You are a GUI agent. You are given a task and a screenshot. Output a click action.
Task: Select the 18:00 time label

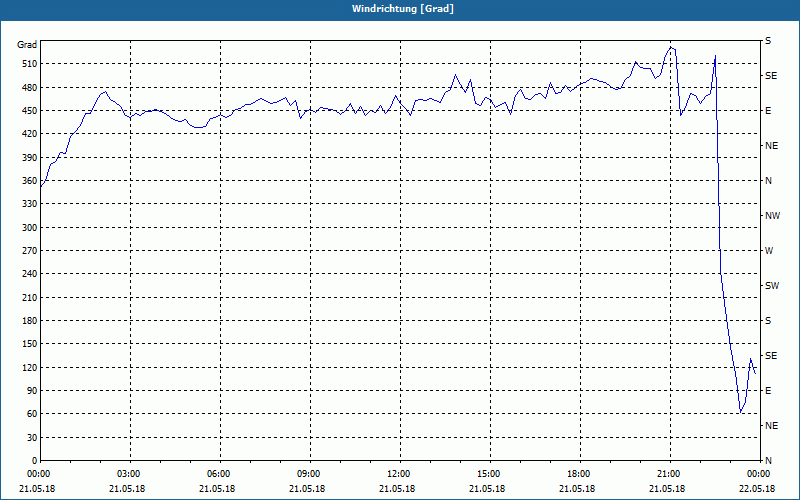[x=580, y=474]
